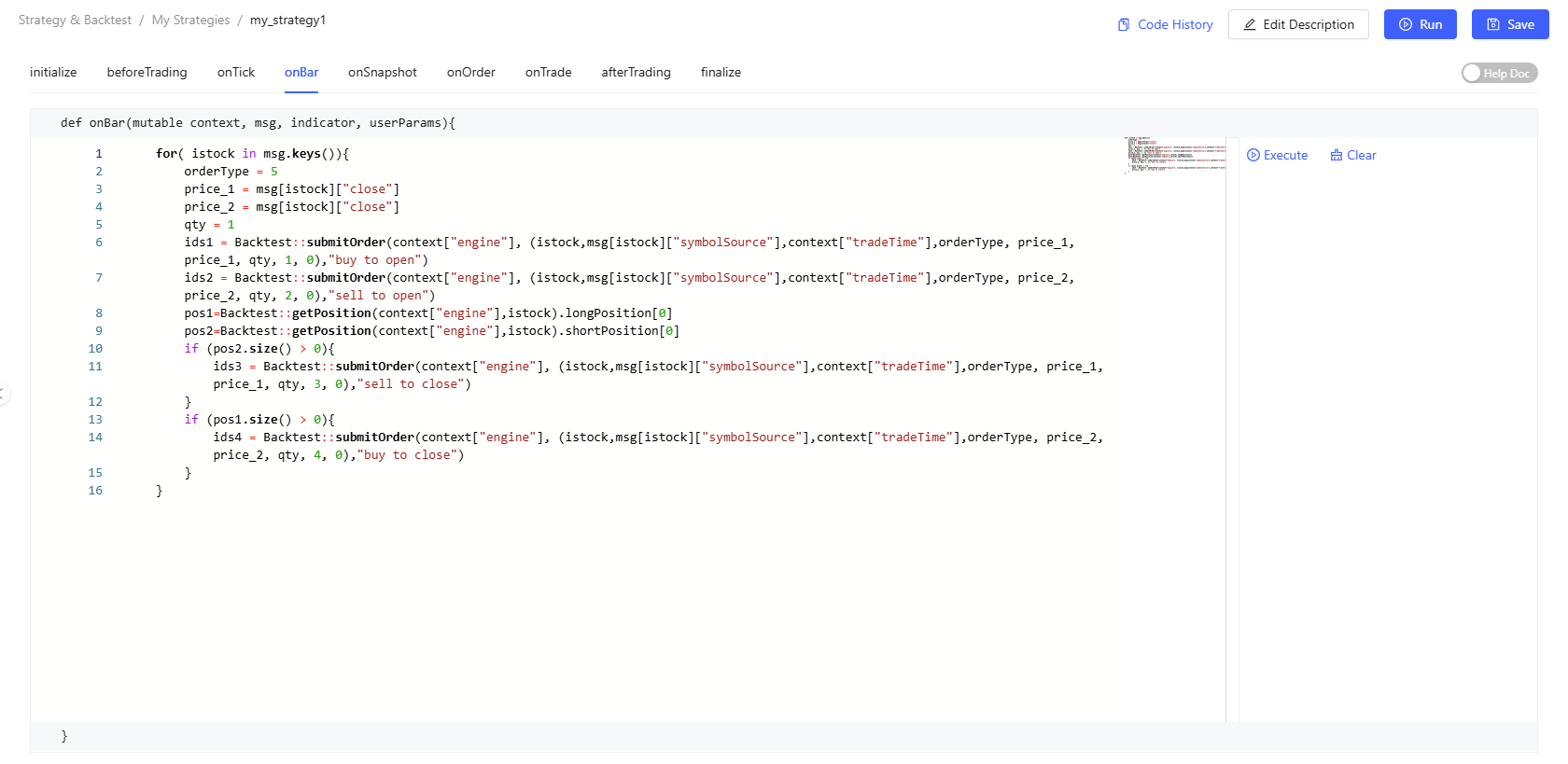
Task: Click the my_strategy1 breadcrumb text
Action: coord(287,20)
